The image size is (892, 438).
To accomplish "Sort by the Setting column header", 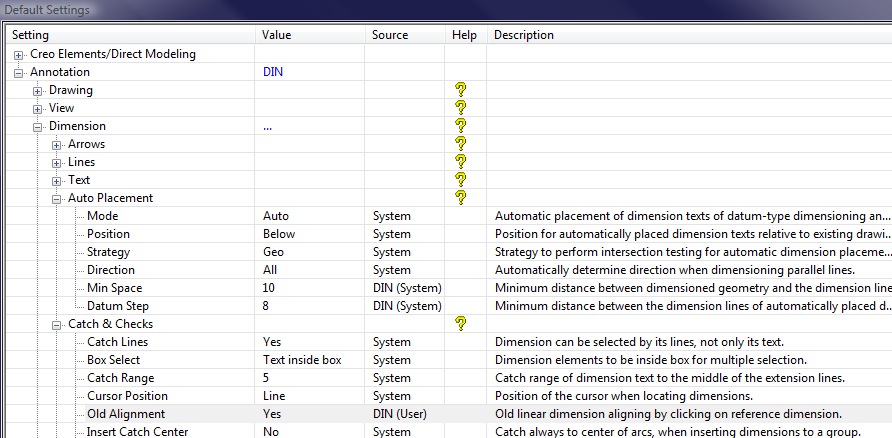I will (x=130, y=35).
